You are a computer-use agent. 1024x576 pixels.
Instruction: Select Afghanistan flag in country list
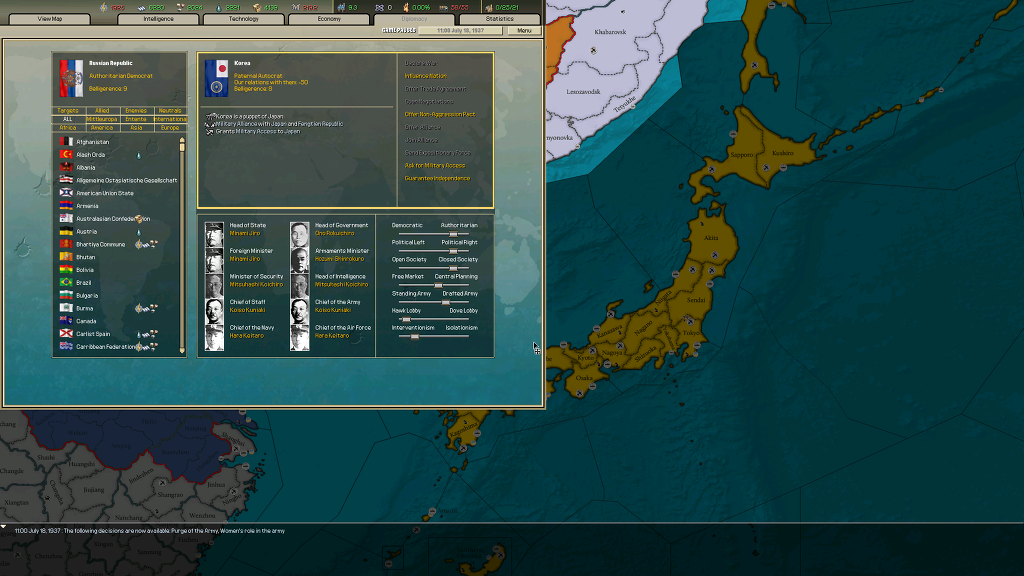coord(65,142)
